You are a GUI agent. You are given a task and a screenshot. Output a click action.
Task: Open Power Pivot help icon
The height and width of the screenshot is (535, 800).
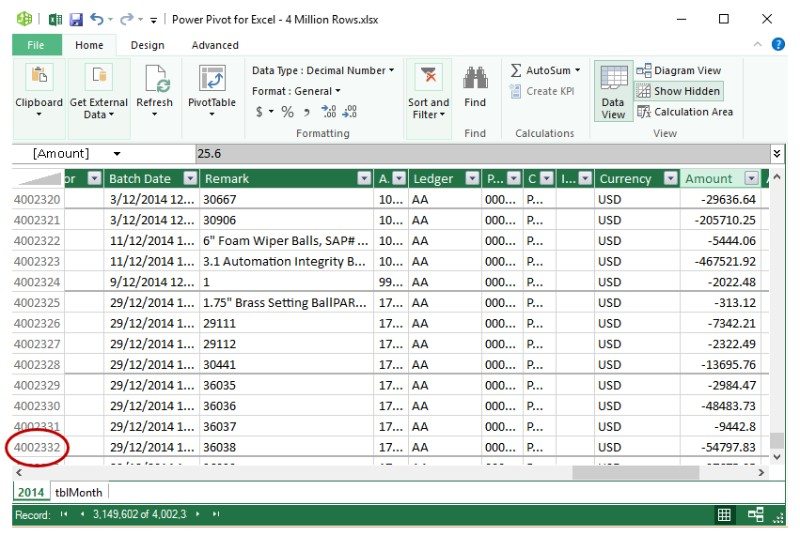coord(778,44)
